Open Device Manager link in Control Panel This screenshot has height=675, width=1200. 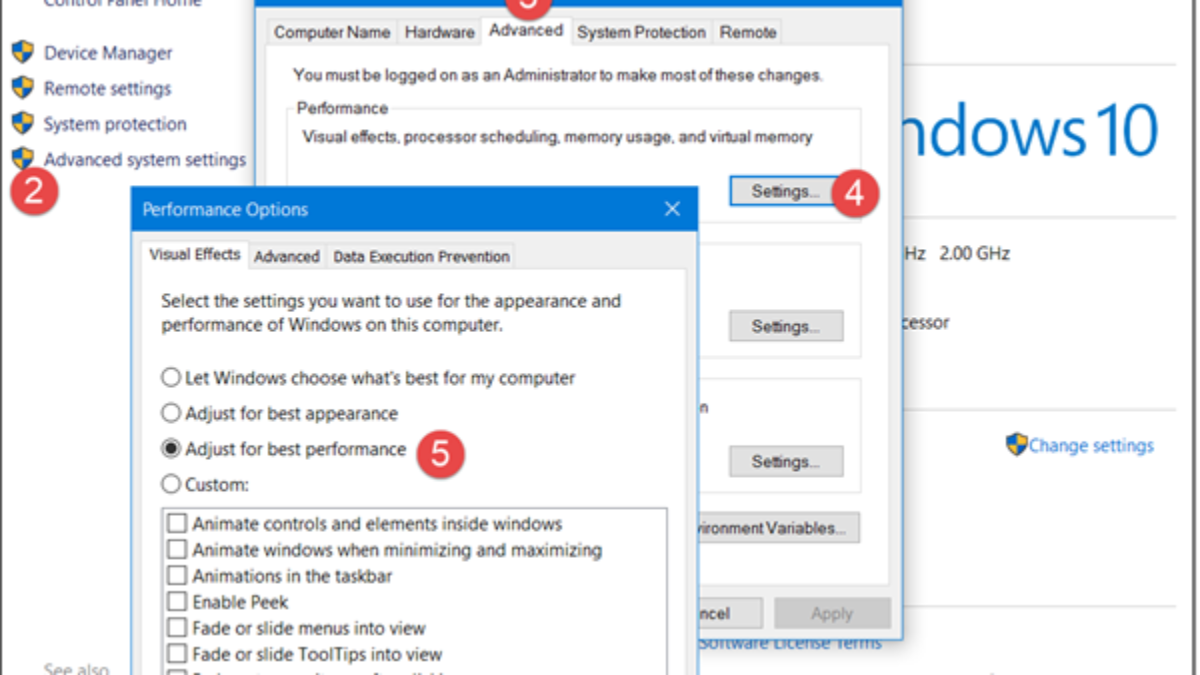tap(108, 53)
